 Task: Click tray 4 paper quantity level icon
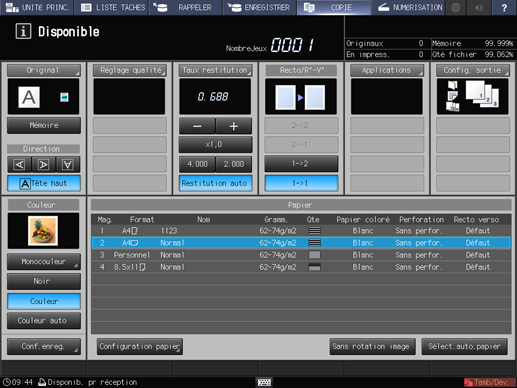click(x=314, y=267)
